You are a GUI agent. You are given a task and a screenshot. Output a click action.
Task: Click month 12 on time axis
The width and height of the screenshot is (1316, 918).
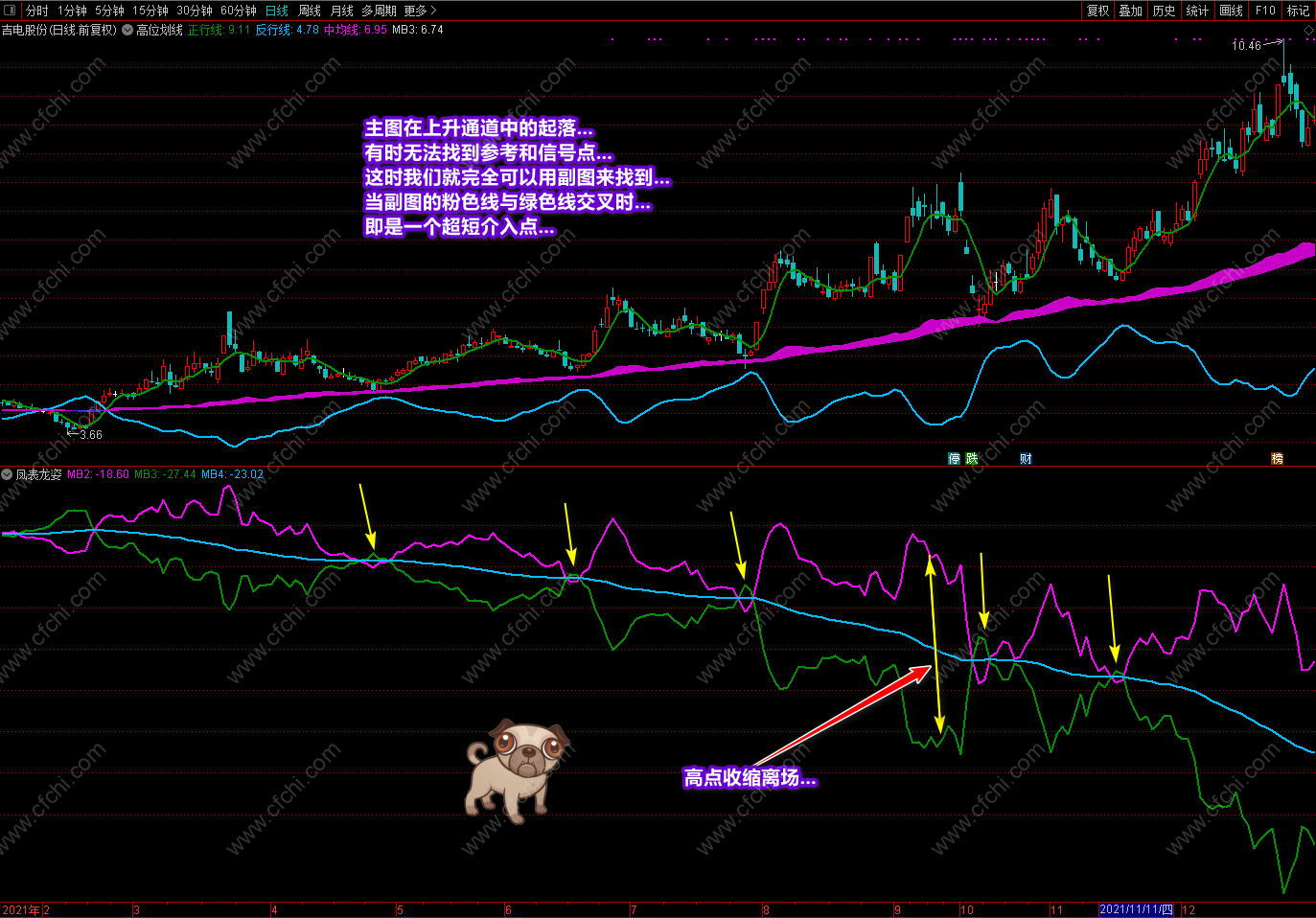click(x=1189, y=909)
